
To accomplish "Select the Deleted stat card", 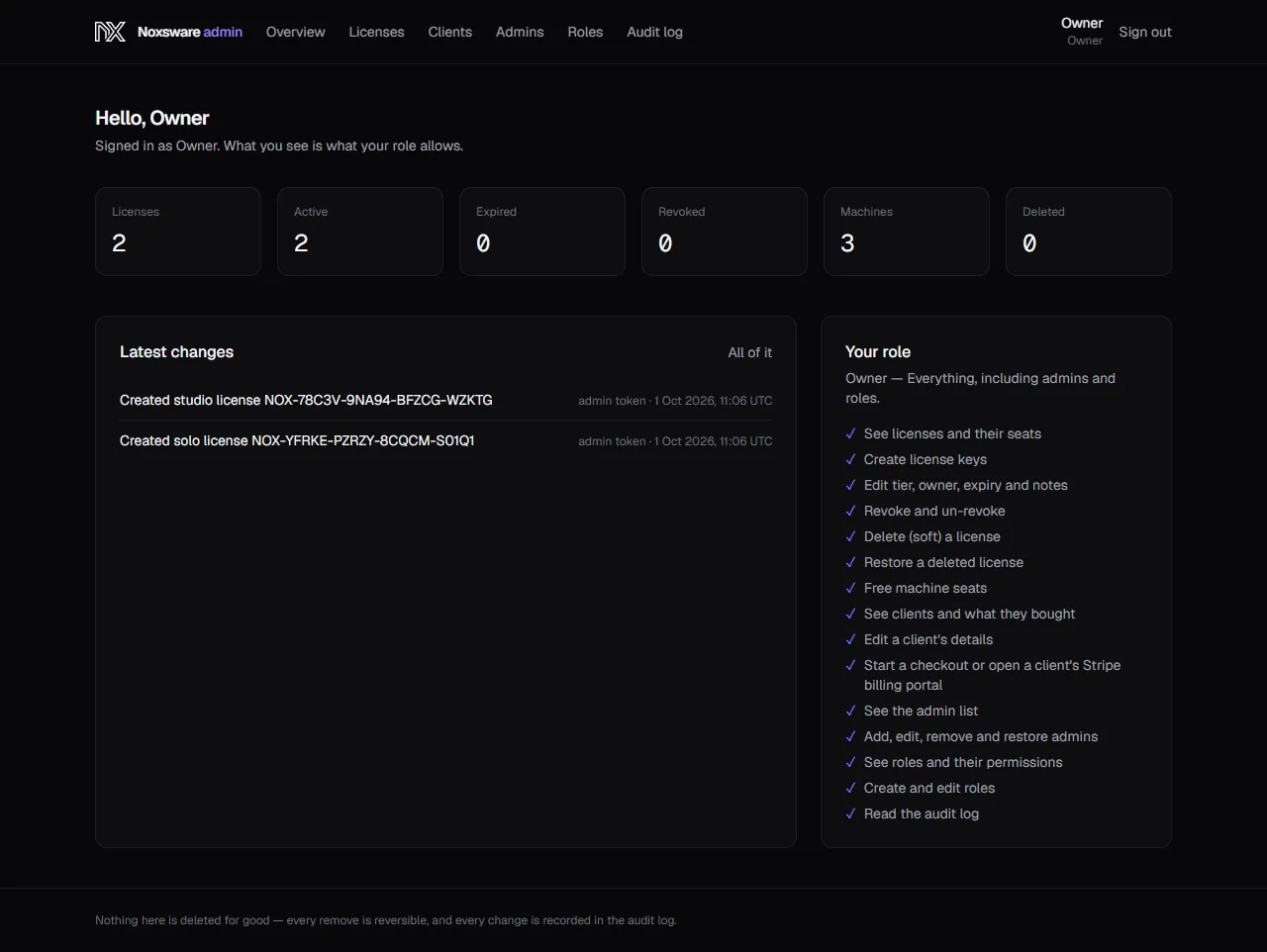I will click(1089, 232).
